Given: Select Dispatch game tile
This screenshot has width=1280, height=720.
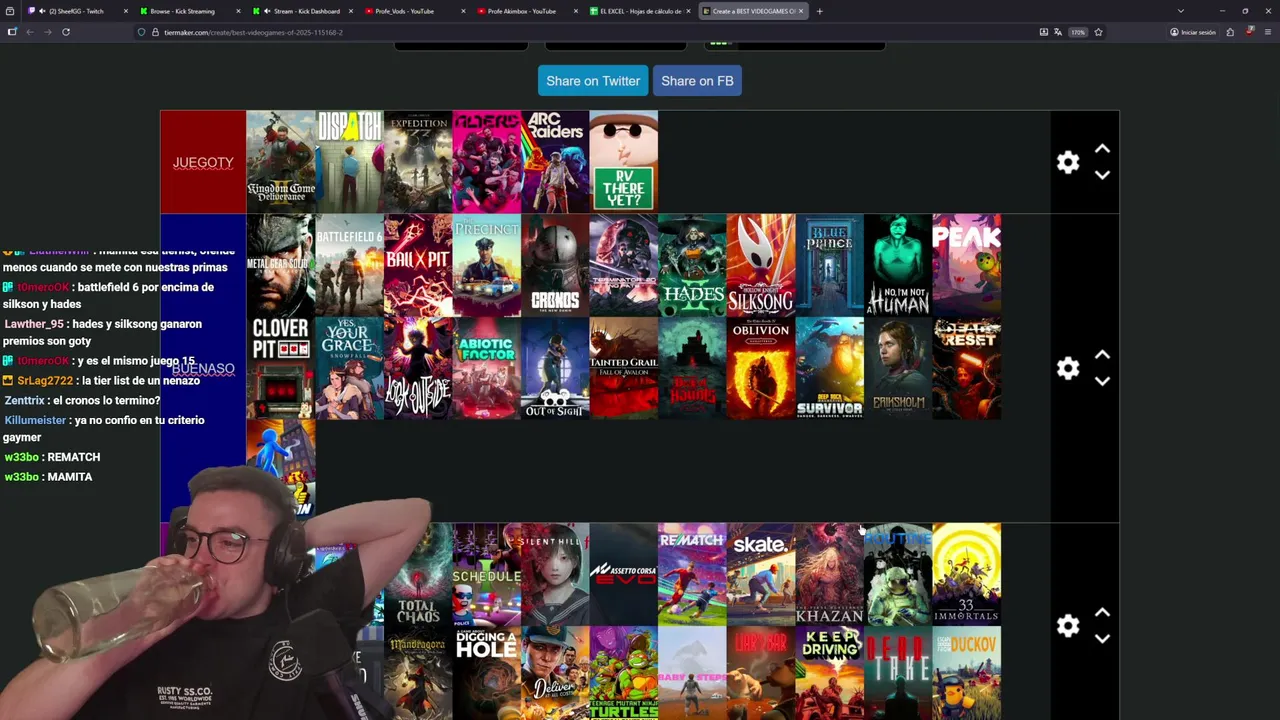Looking at the screenshot, I should pyautogui.click(x=349, y=161).
